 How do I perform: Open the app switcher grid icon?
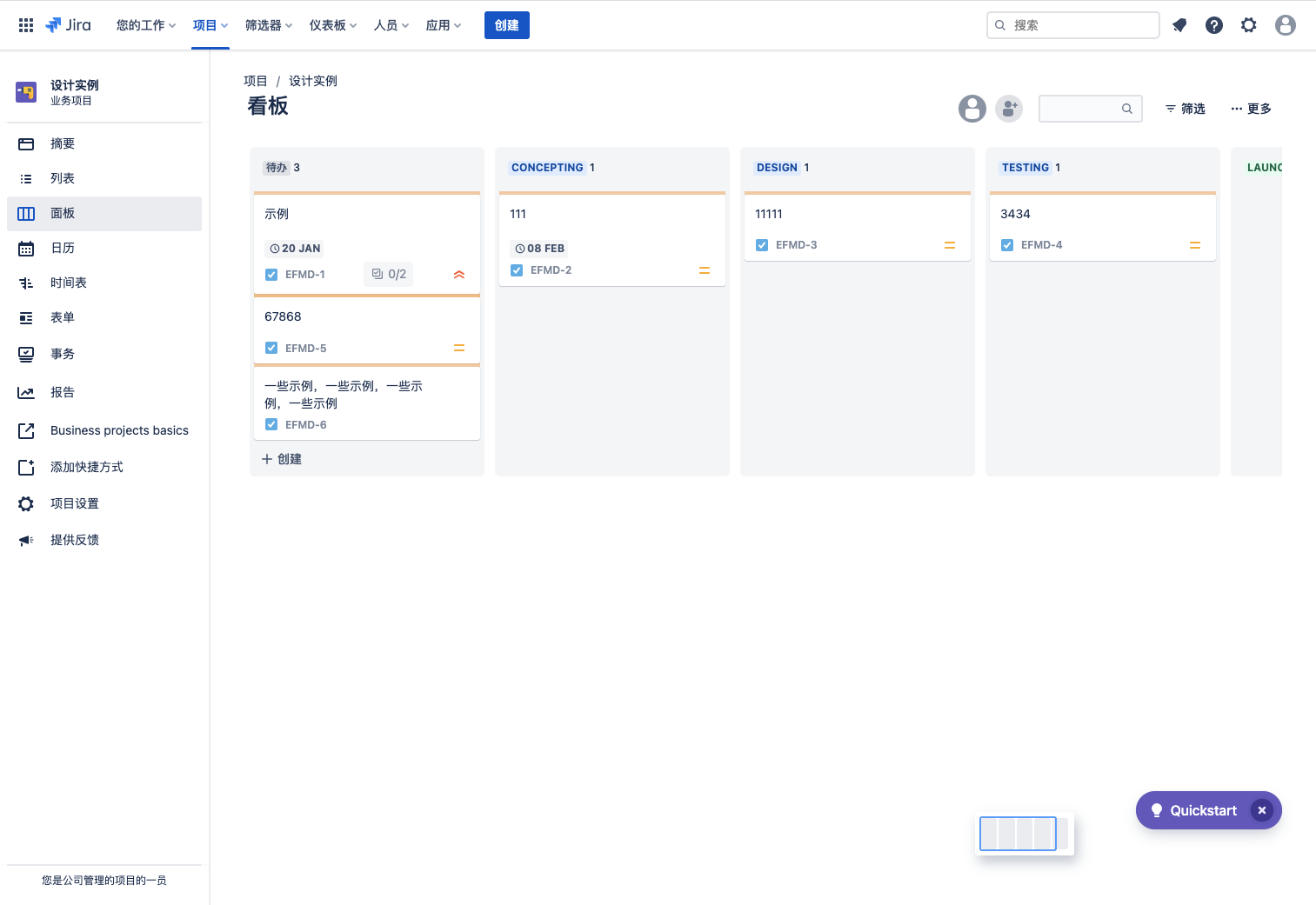(26, 25)
